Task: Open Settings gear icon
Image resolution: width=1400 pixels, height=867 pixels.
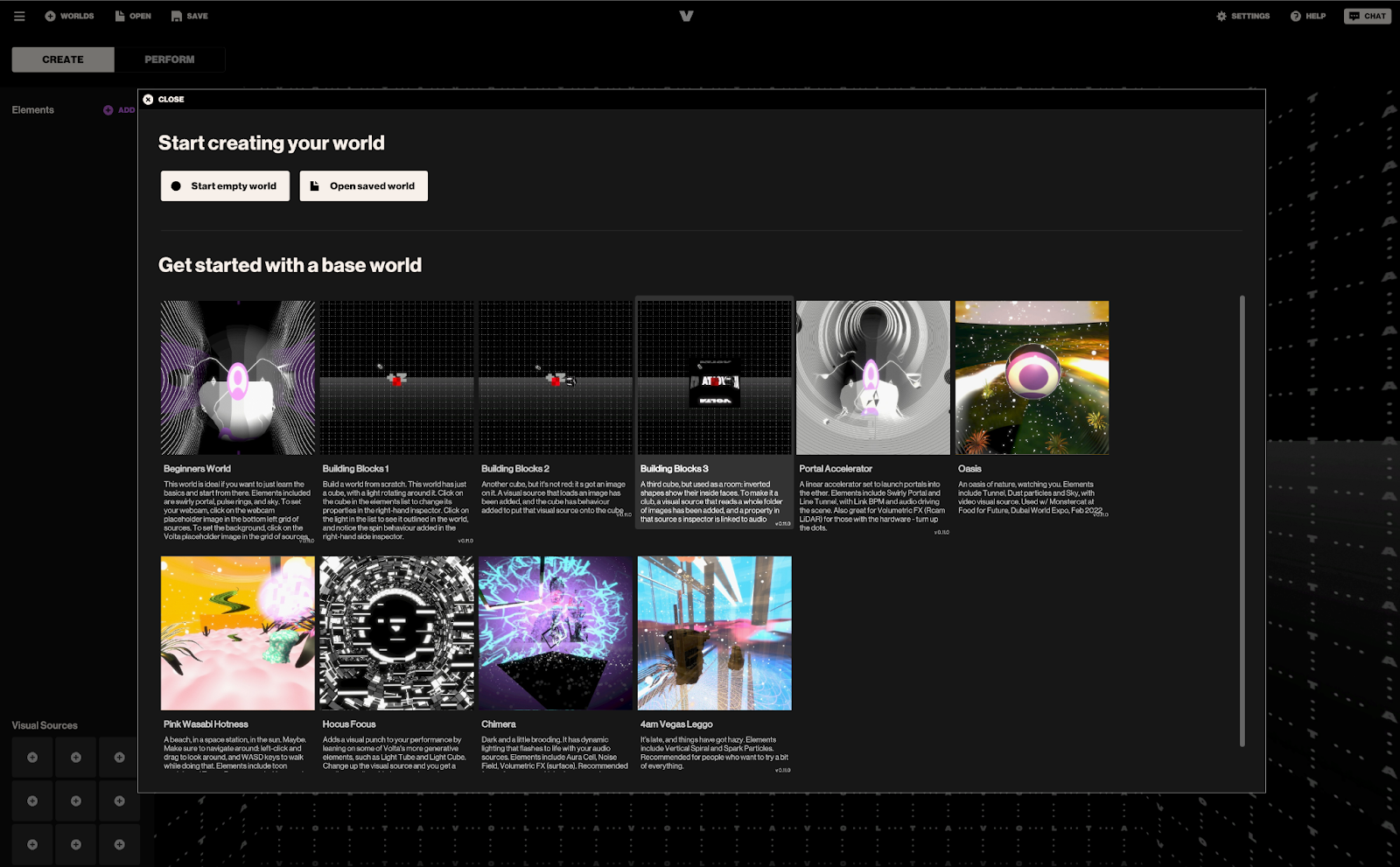Action: [1221, 16]
